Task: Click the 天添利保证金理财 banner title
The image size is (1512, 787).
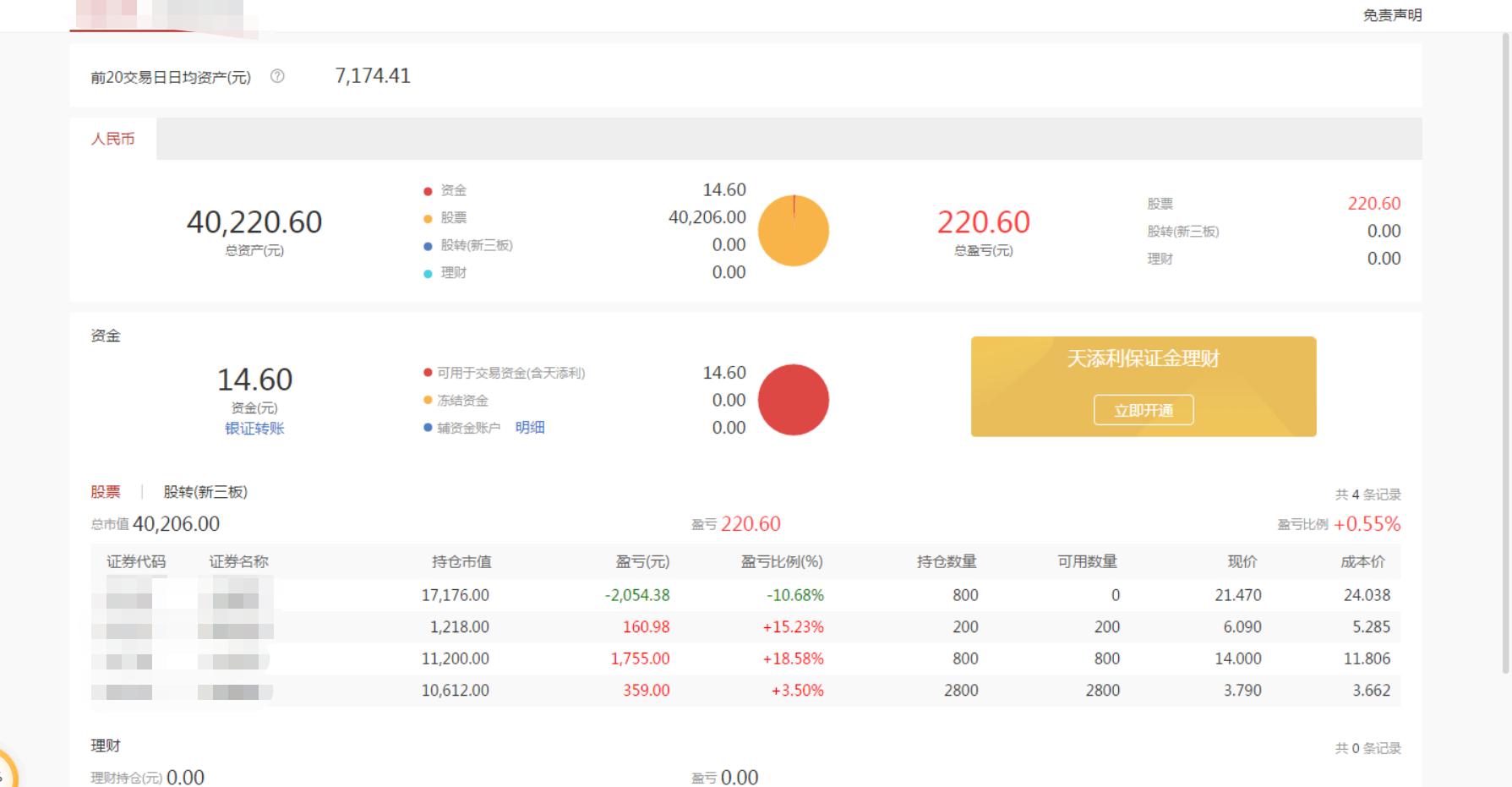Action: pos(1143,359)
